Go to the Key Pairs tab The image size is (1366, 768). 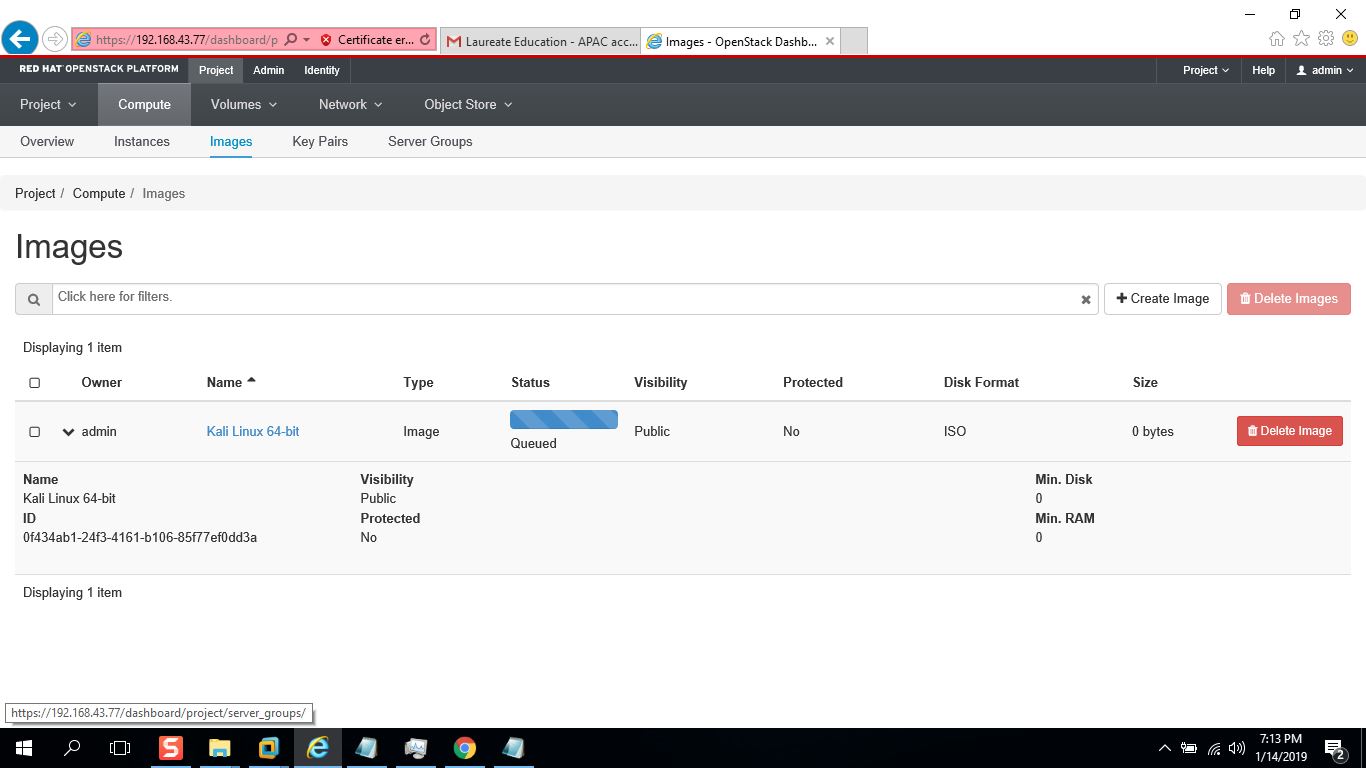[x=320, y=141]
